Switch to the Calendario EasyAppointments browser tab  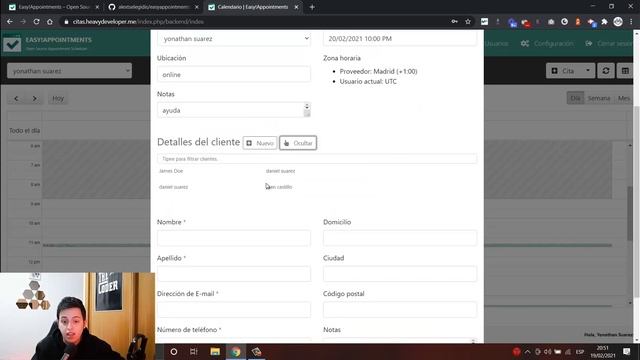(x=253, y=7)
